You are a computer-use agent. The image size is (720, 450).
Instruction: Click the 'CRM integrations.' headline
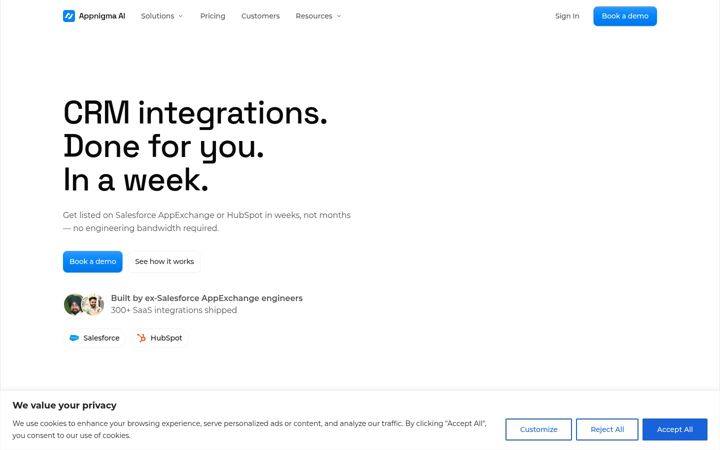point(195,113)
